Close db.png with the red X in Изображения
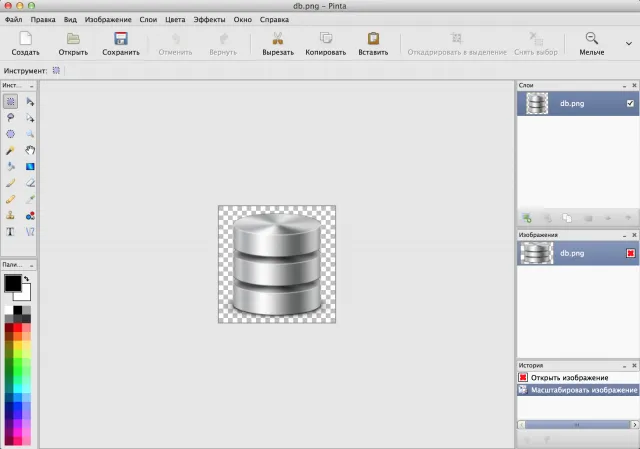 [630, 253]
